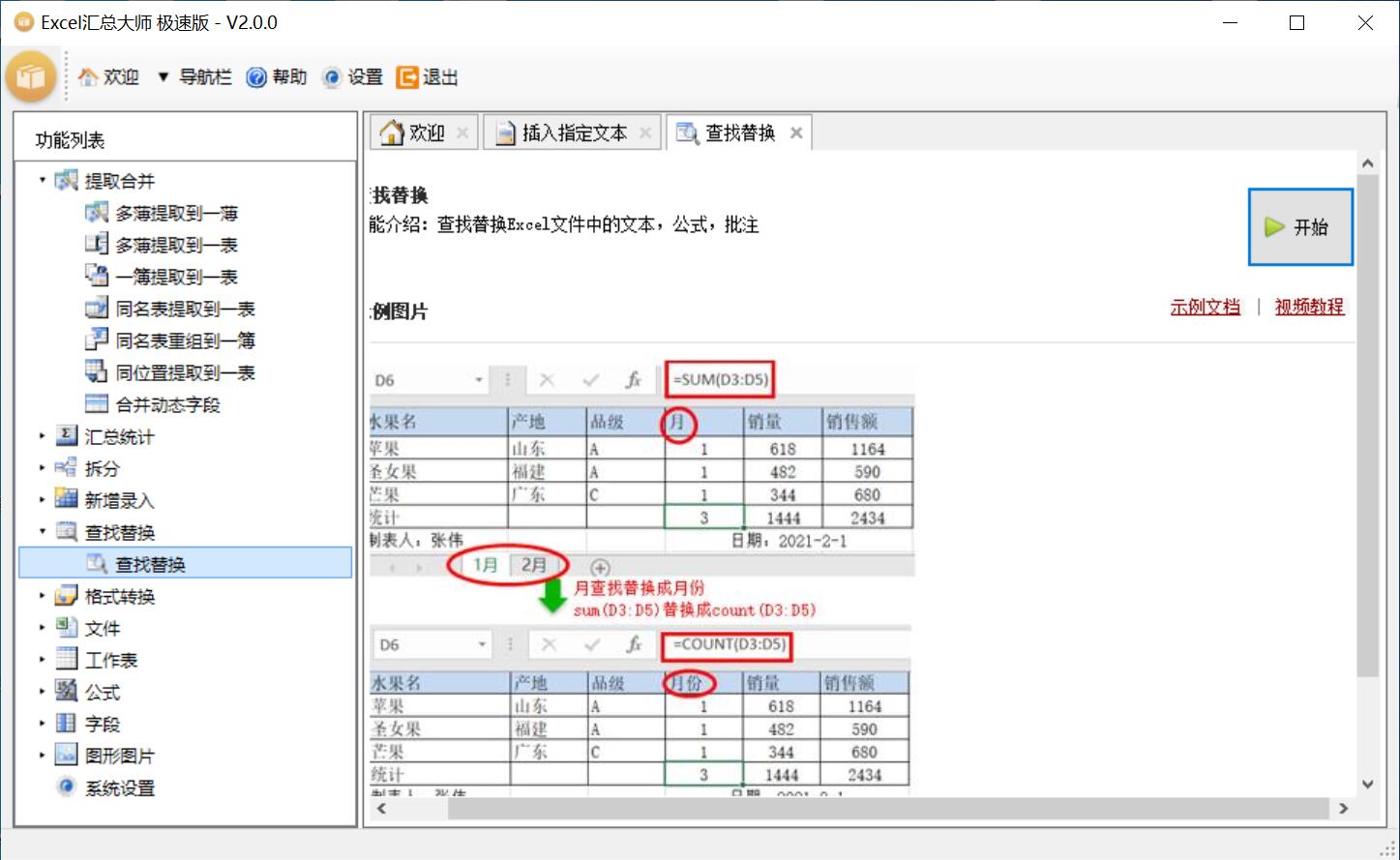This screenshot has width=1400, height=860.
Task: Click the orange box application logo button
Action: tap(31, 76)
